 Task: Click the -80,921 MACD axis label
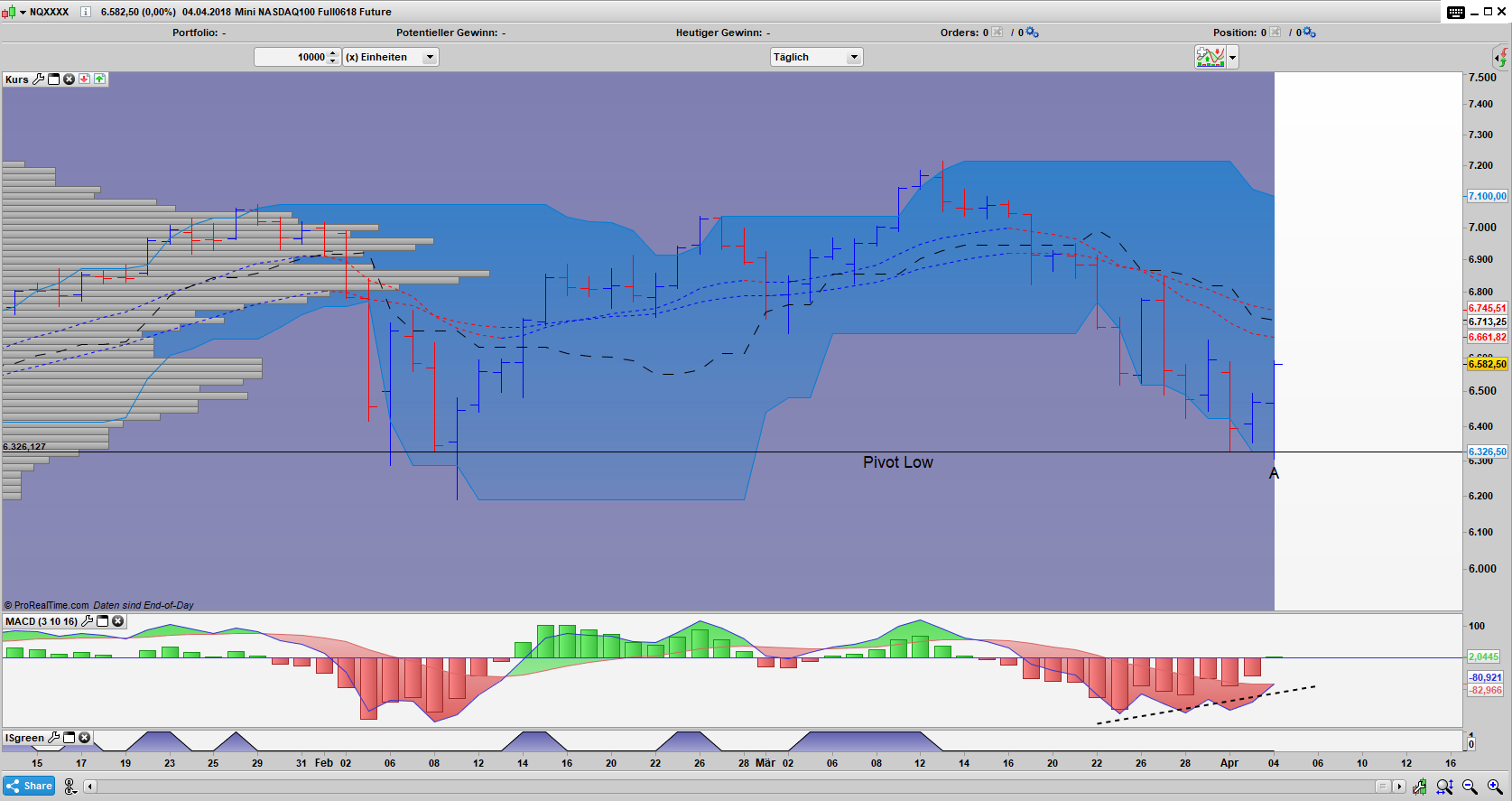pos(1485,677)
